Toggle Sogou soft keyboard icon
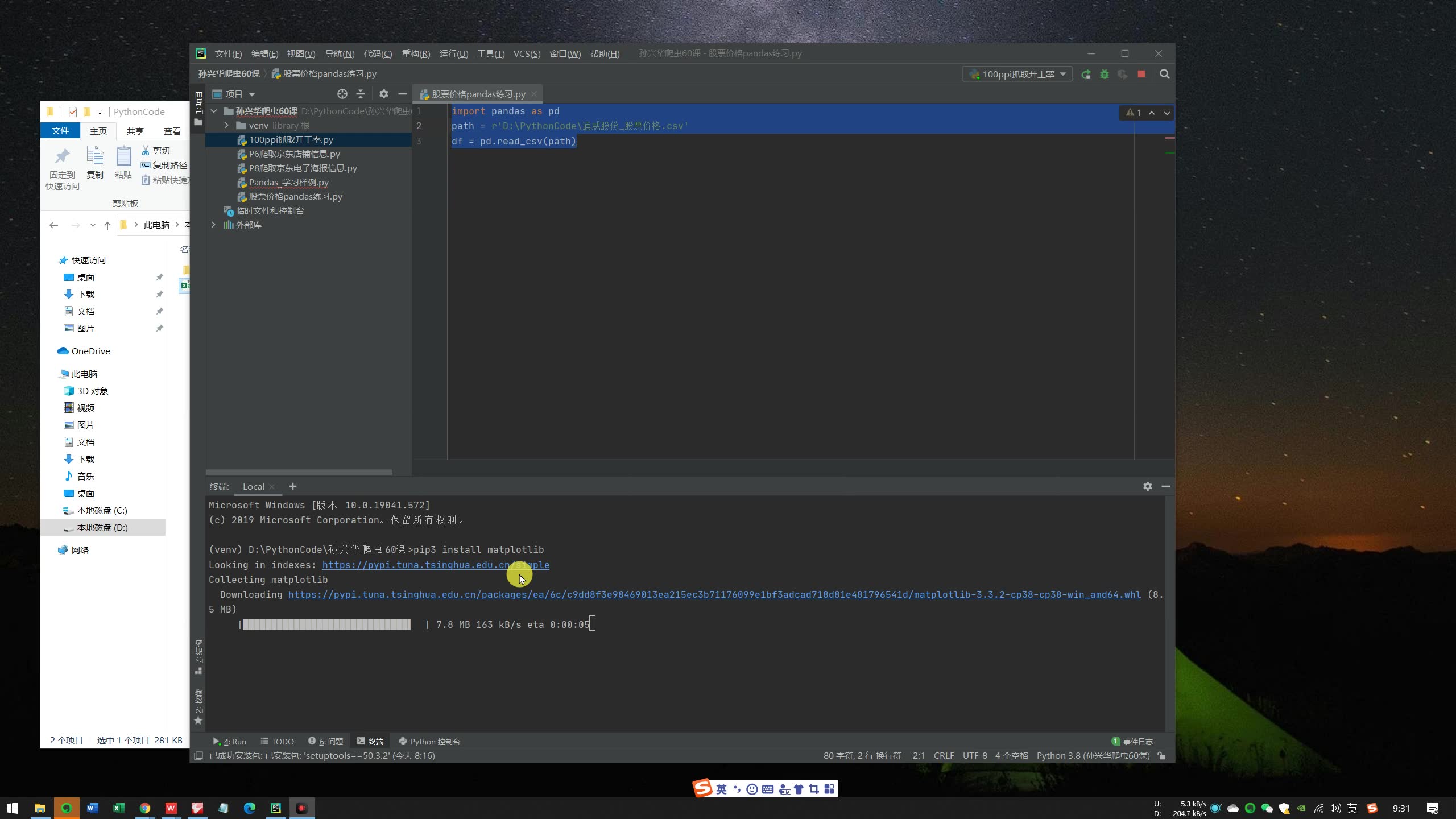 pos(768,789)
